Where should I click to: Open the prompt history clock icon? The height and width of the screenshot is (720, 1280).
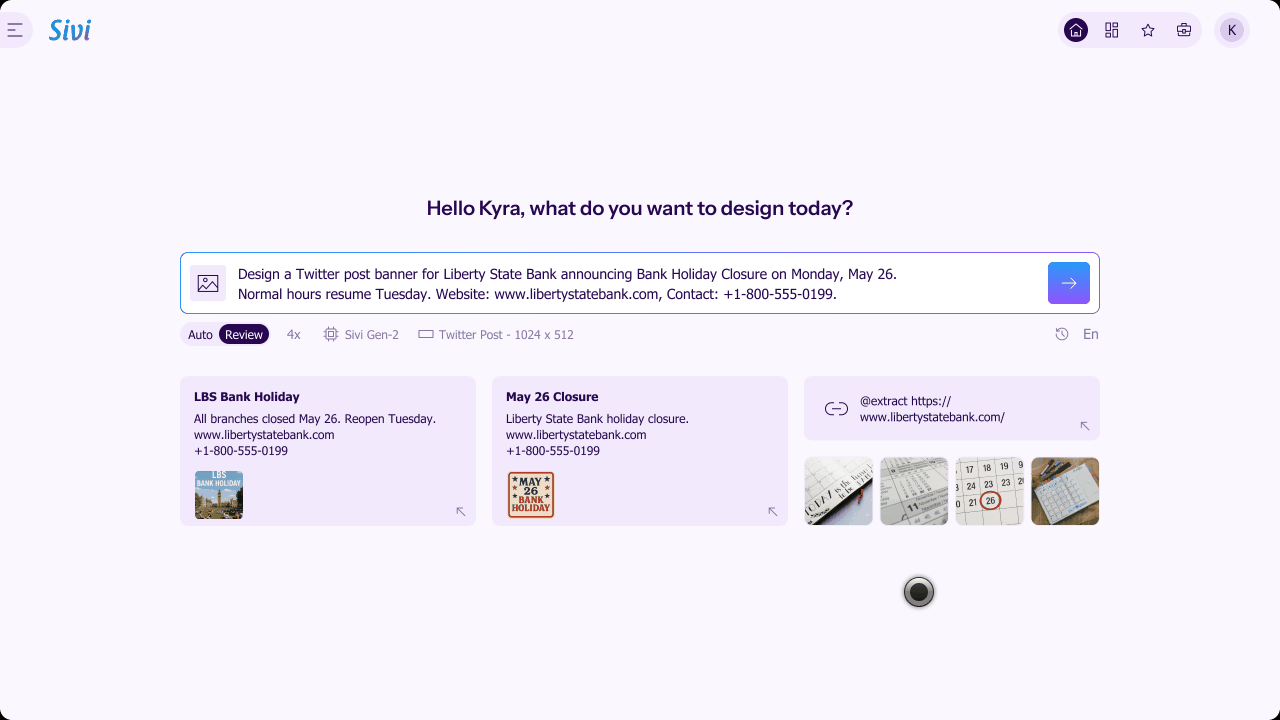click(x=1062, y=334)
